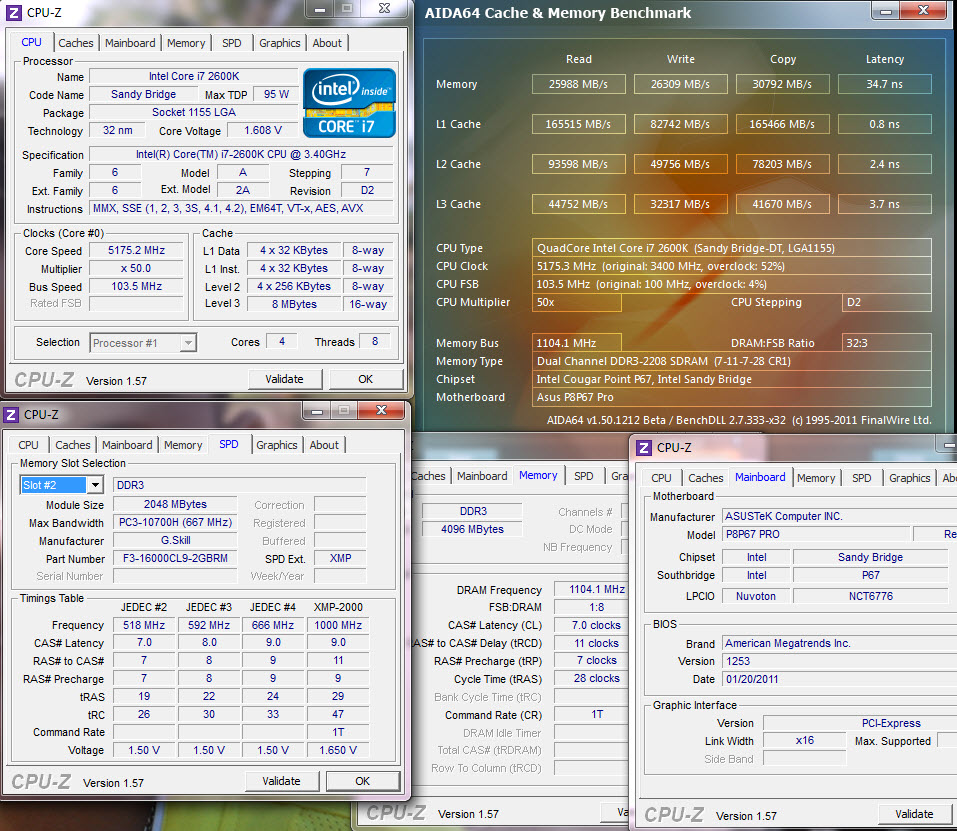
Task: Click the L2 Cache Write 49756 MB/s value
Action: tap(681, 164)
